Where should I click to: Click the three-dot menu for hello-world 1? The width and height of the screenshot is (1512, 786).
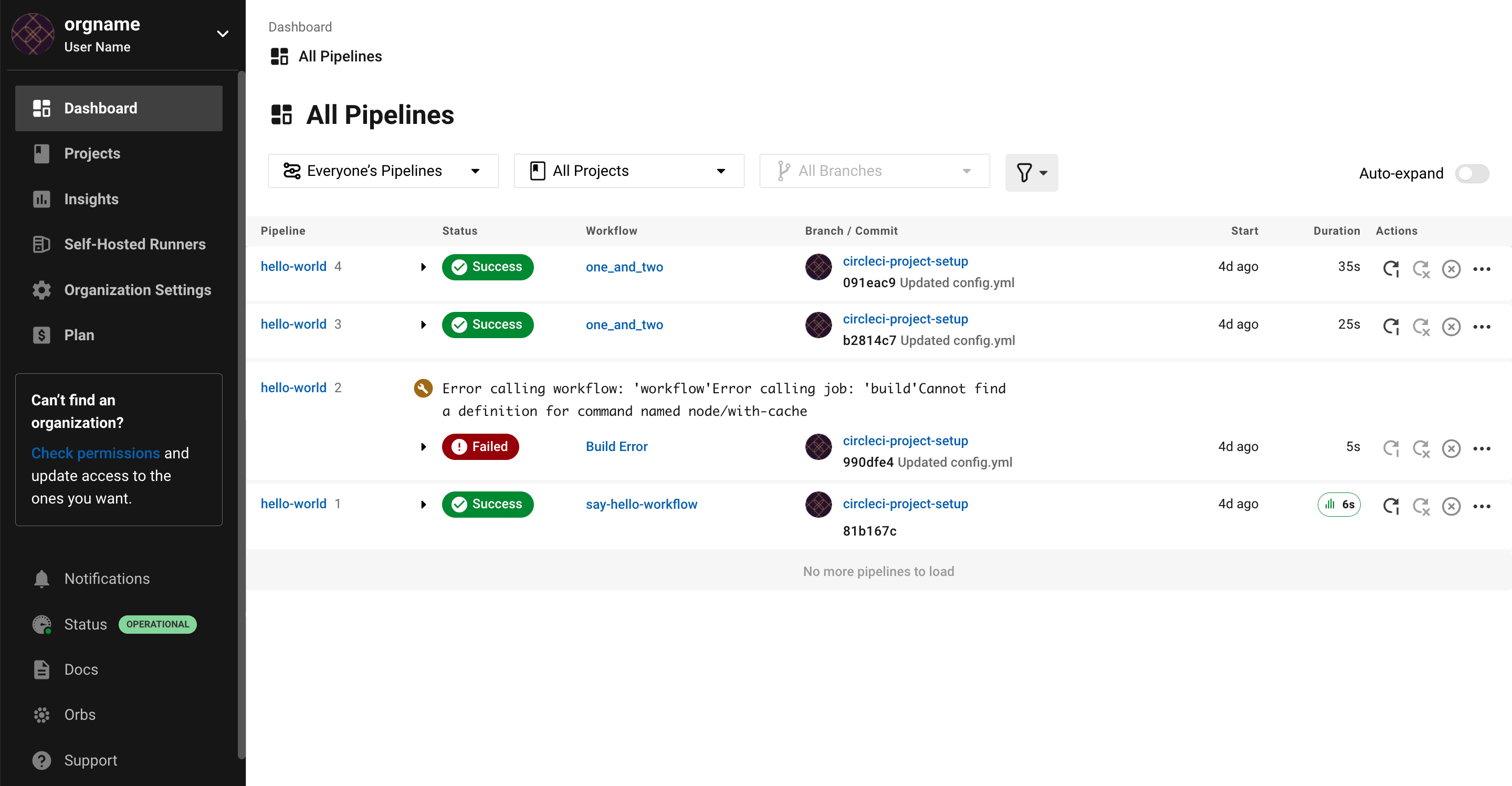click(1484, 504)
